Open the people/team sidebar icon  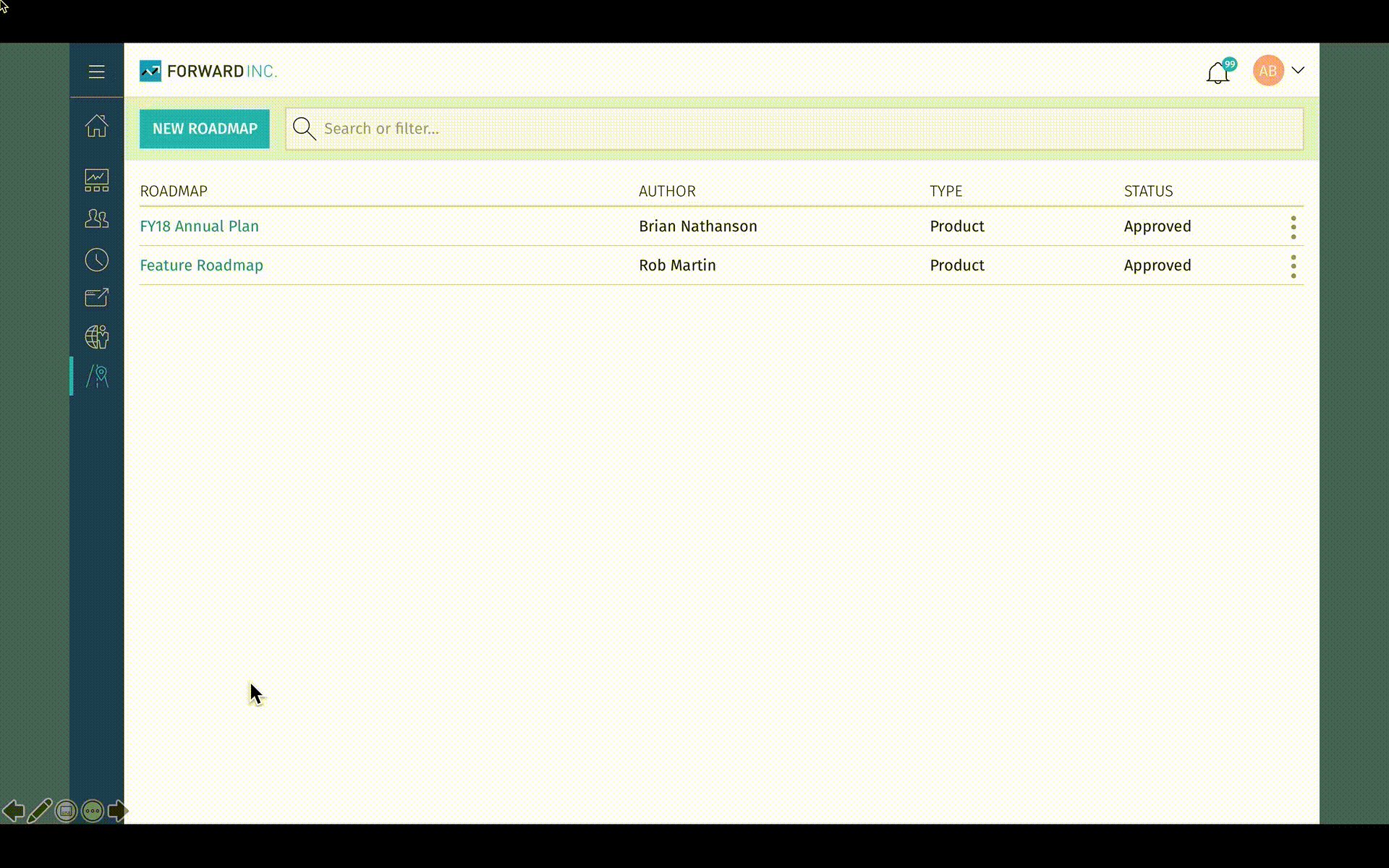click(96, 218)
